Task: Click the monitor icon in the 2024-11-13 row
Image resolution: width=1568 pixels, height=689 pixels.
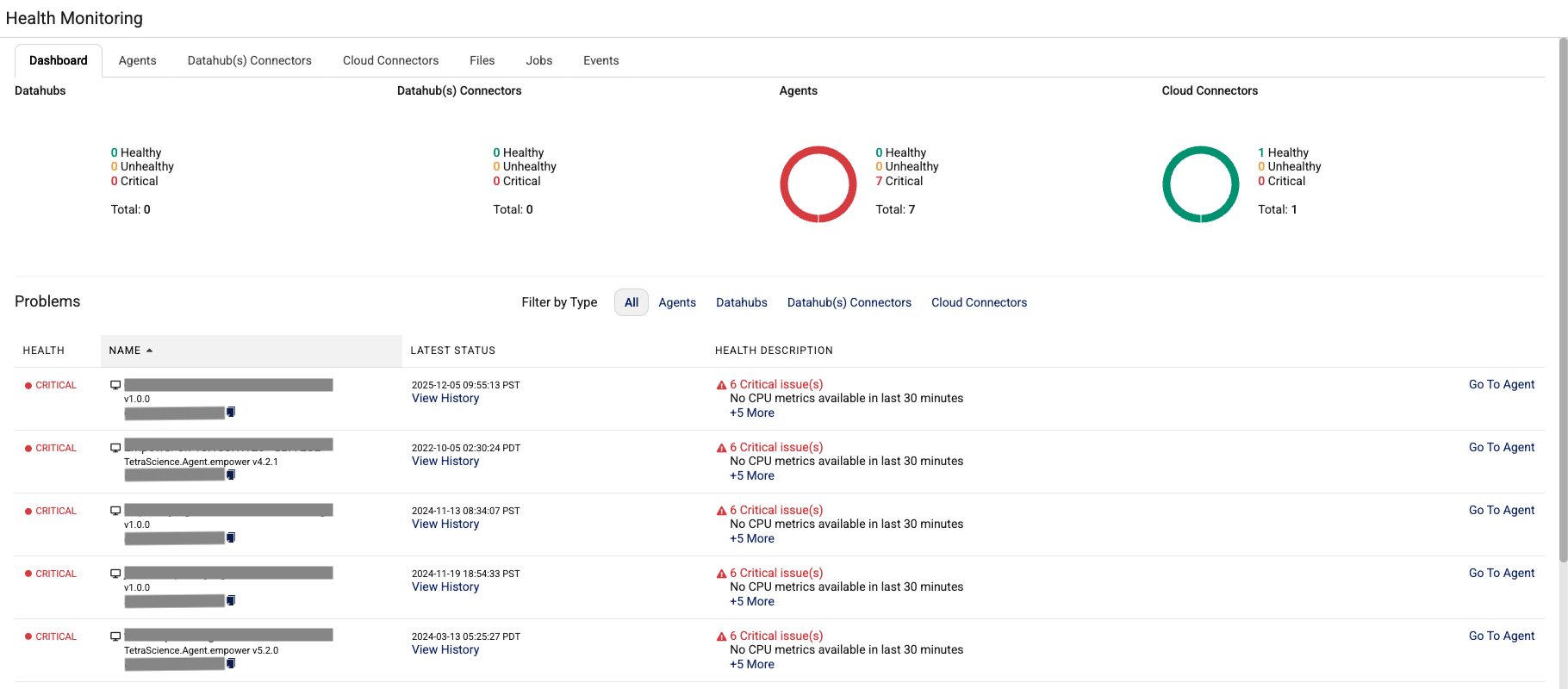Action: [115, 511]
